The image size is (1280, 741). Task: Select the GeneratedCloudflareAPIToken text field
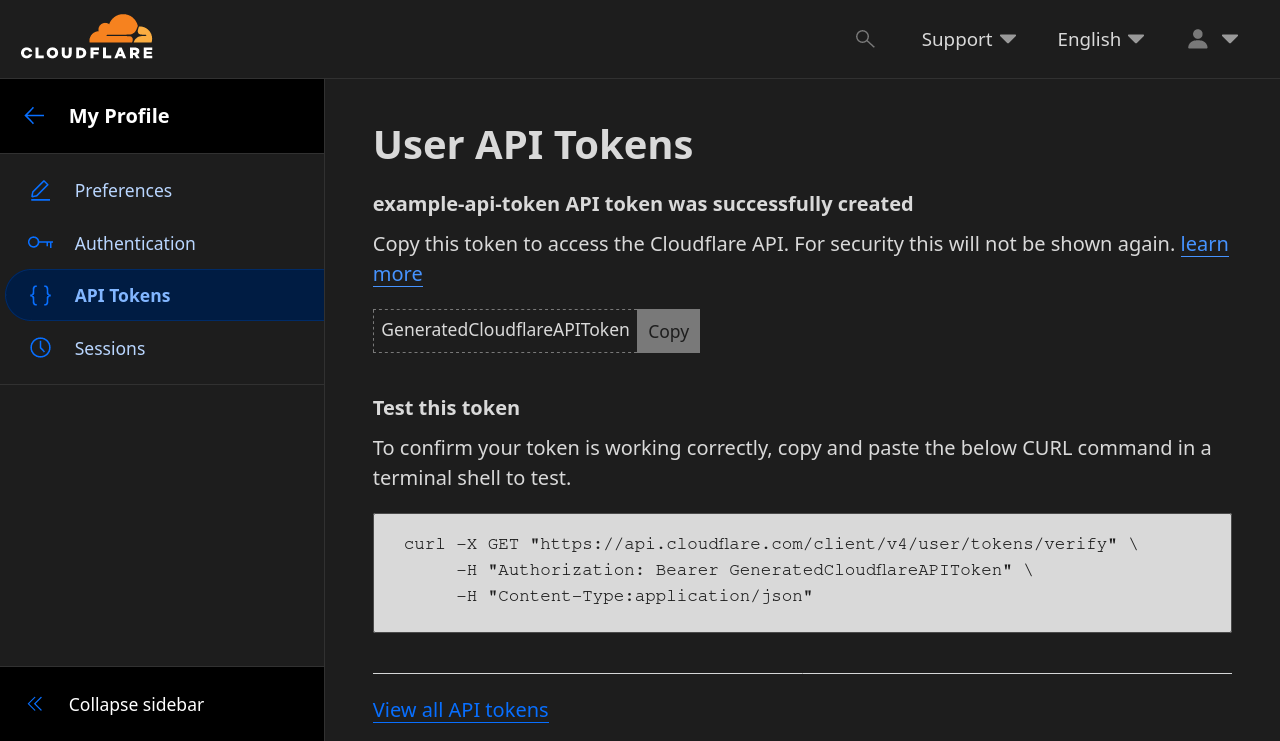coord(504,330)
